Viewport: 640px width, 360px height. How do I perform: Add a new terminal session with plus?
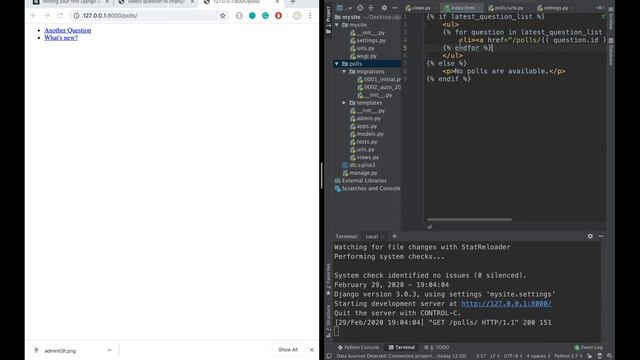pyautogui.click(x=394, y=236)
